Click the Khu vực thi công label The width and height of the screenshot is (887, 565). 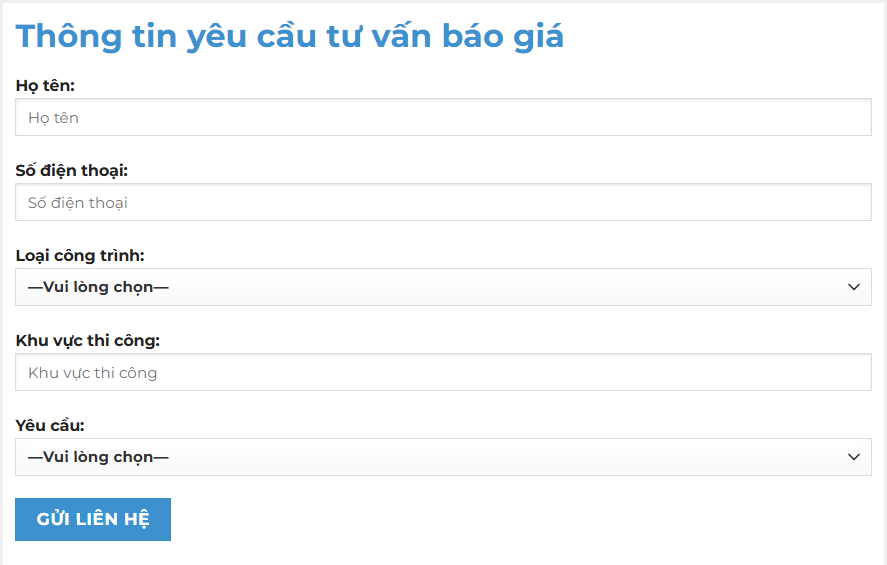click(88, 341)
